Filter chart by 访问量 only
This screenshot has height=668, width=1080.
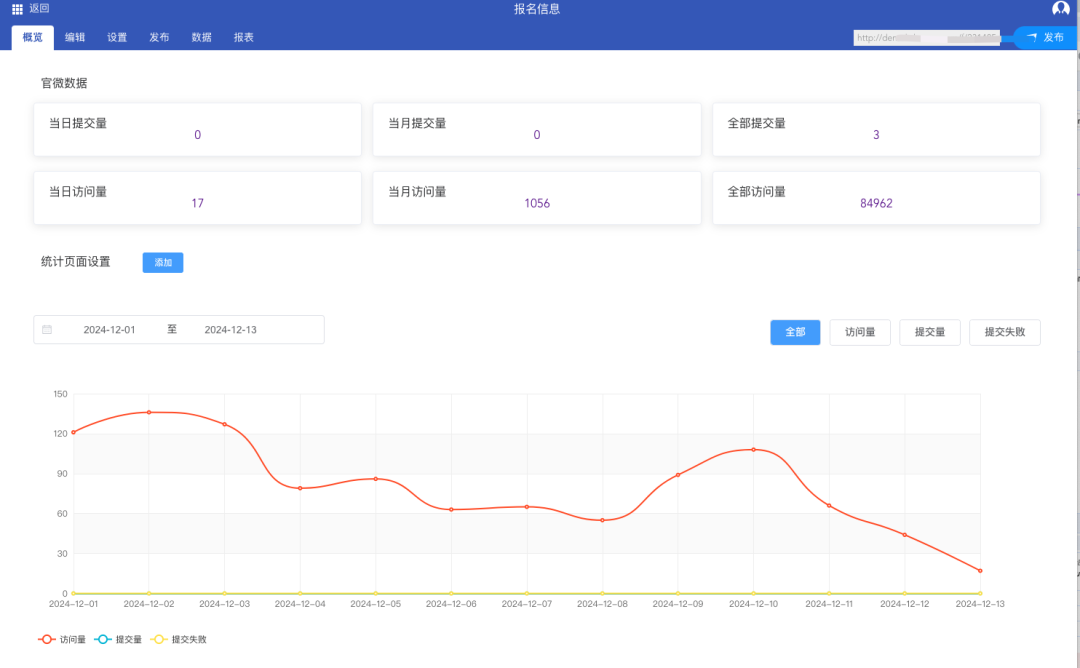click(x=860, y=333)
